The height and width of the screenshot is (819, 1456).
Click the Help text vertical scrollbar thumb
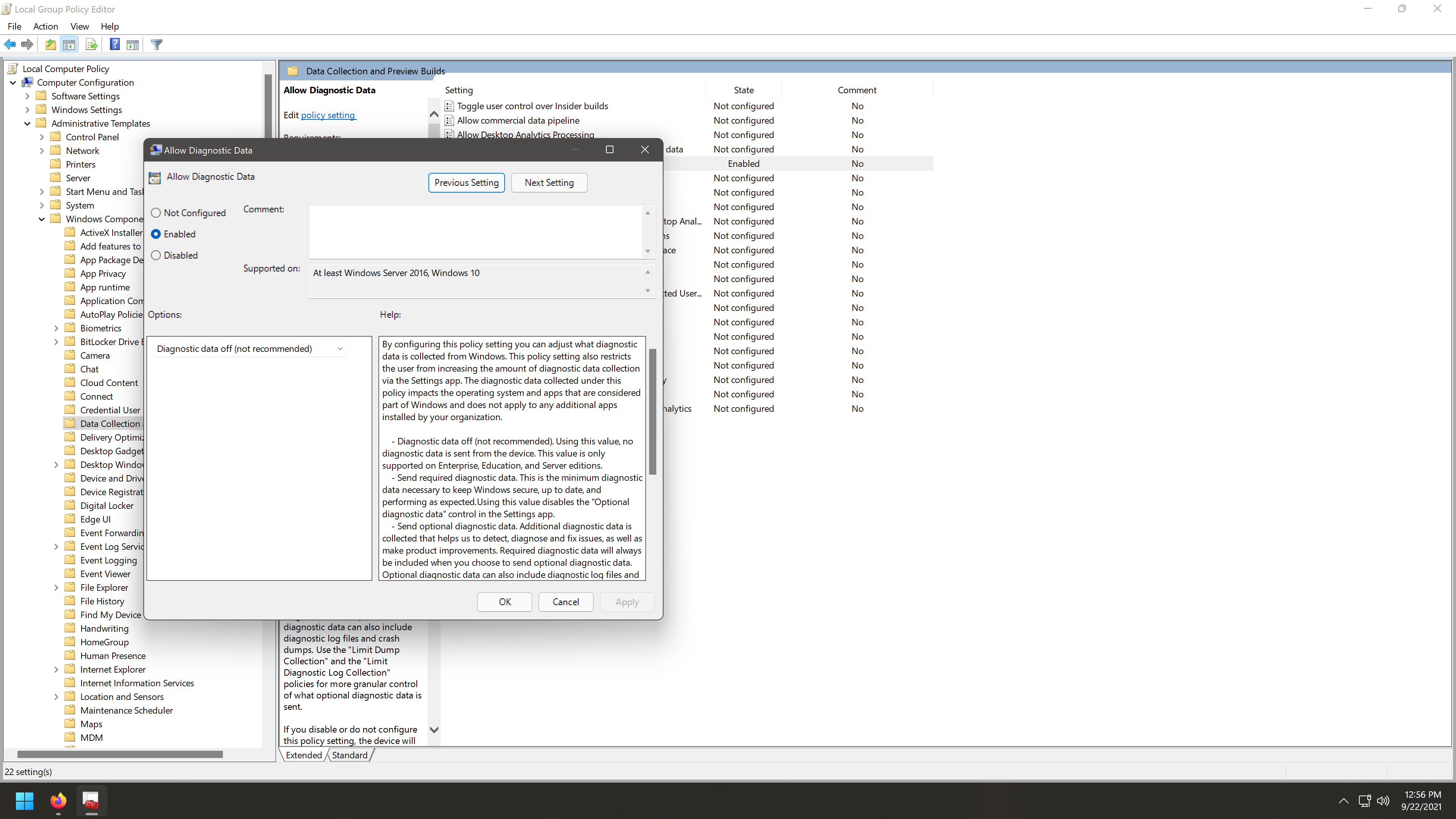click(x=653, y=411)
